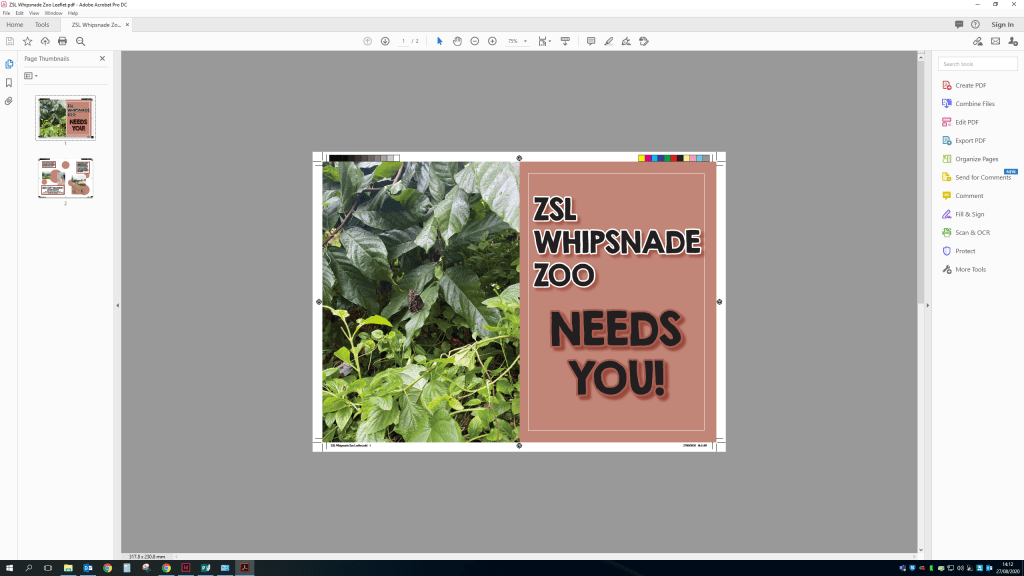Bookmark file with the star icon
The image size is (1024, 576).
(27, 41)
